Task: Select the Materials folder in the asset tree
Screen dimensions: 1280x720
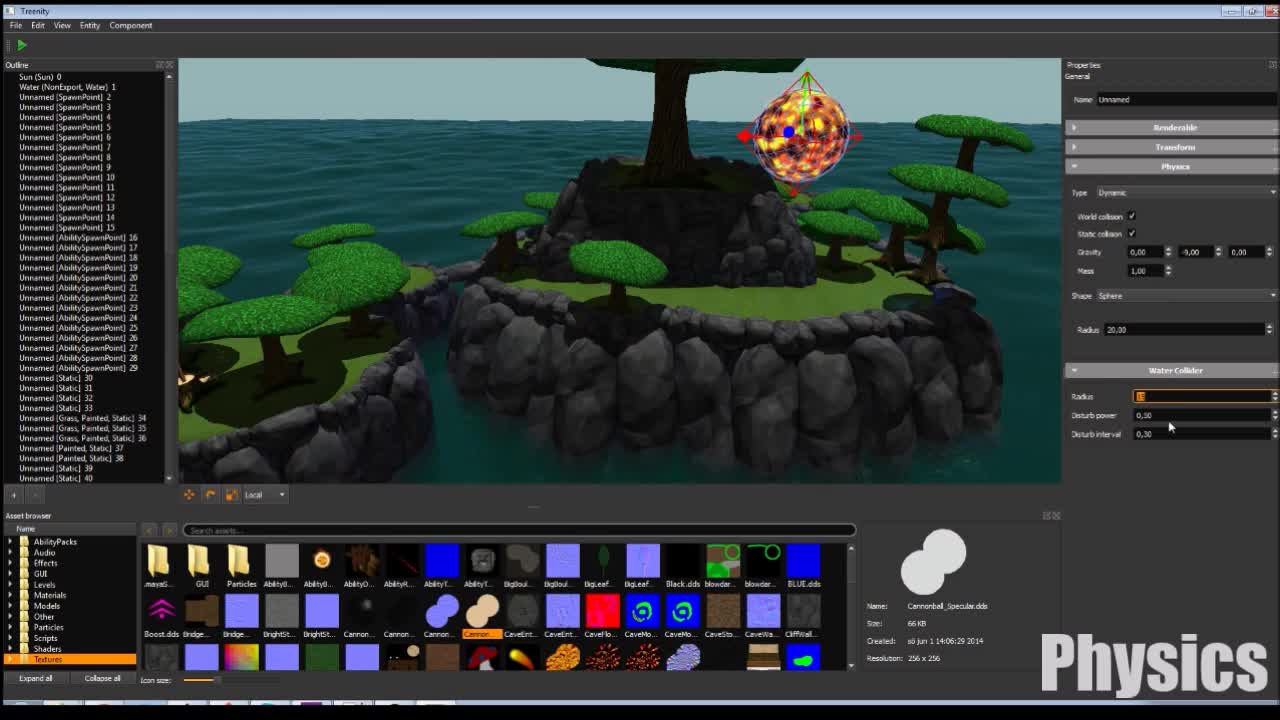Action: pos(50,595)
